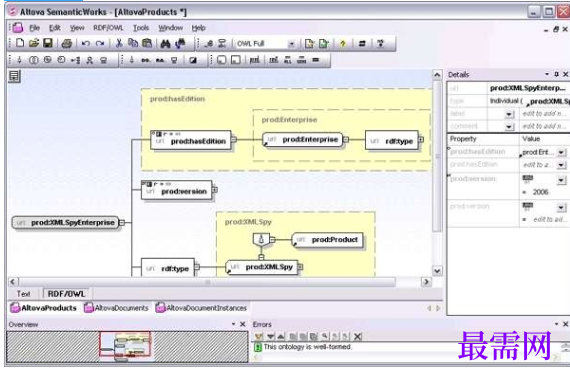Open the File menu
Screen dimensions: 570x377
coord(35,28)
